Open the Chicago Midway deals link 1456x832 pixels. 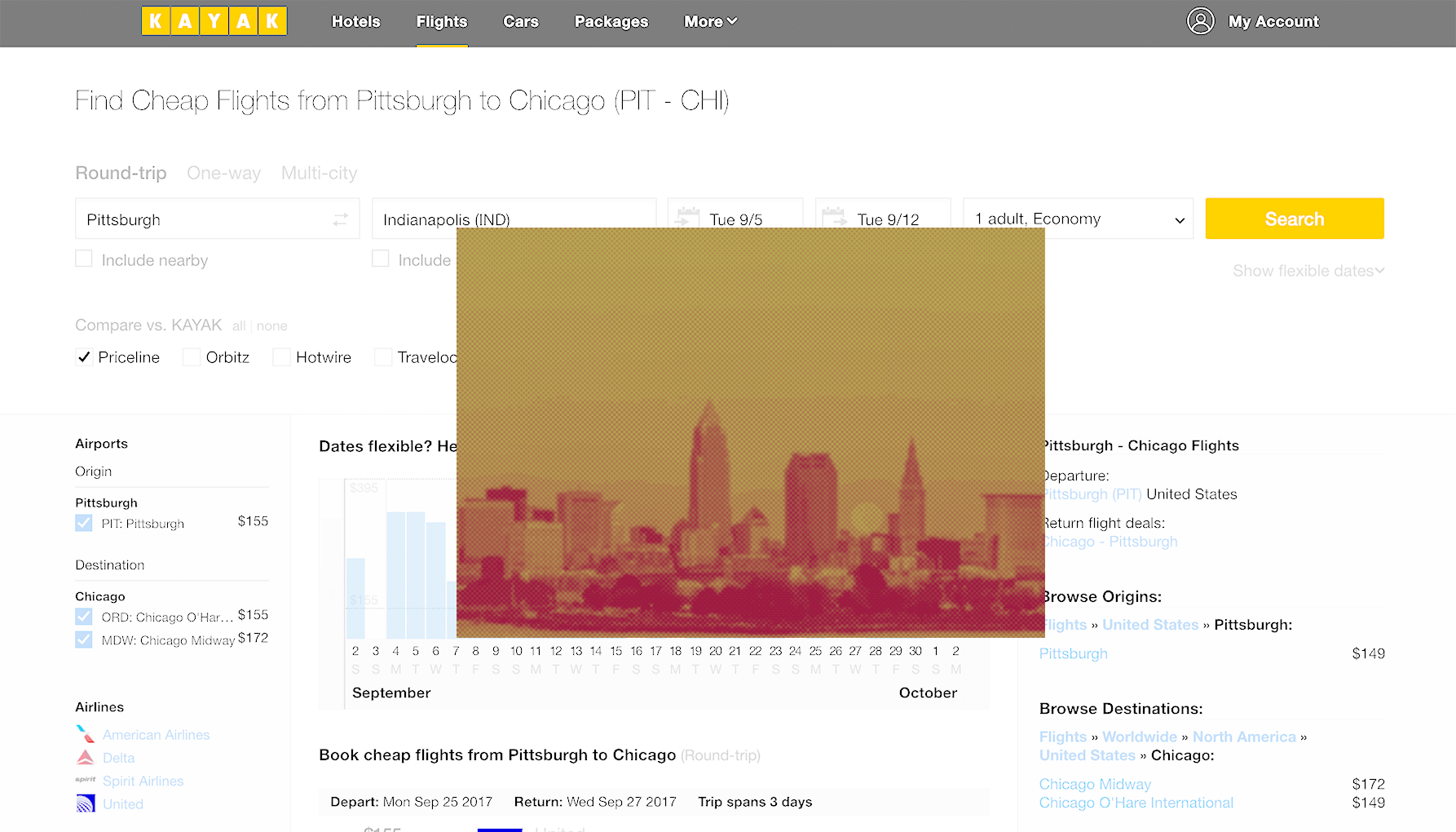[x=1095, y=783]
